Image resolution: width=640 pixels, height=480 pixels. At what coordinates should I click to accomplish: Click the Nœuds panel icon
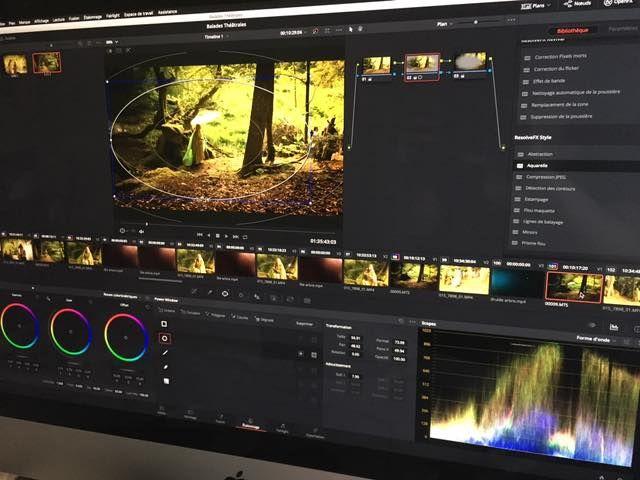(x=577, y=3)
